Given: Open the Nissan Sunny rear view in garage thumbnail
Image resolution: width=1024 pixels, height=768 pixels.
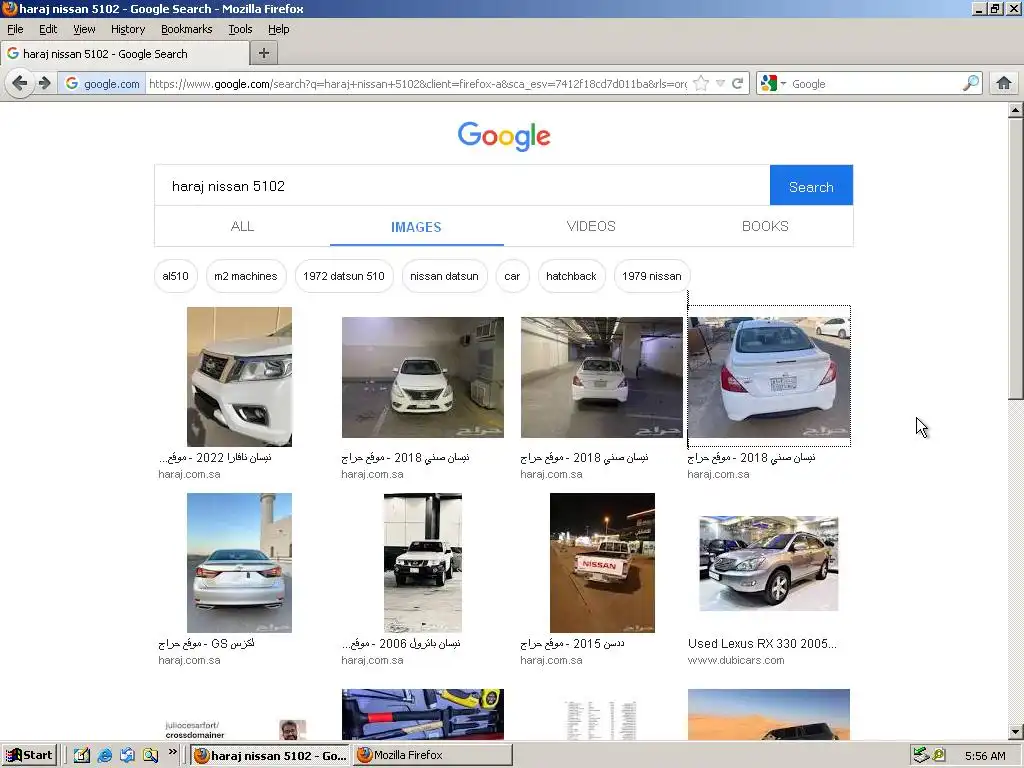Looking at the screenshot, I should pyautogui.click(x=601, y=377).
